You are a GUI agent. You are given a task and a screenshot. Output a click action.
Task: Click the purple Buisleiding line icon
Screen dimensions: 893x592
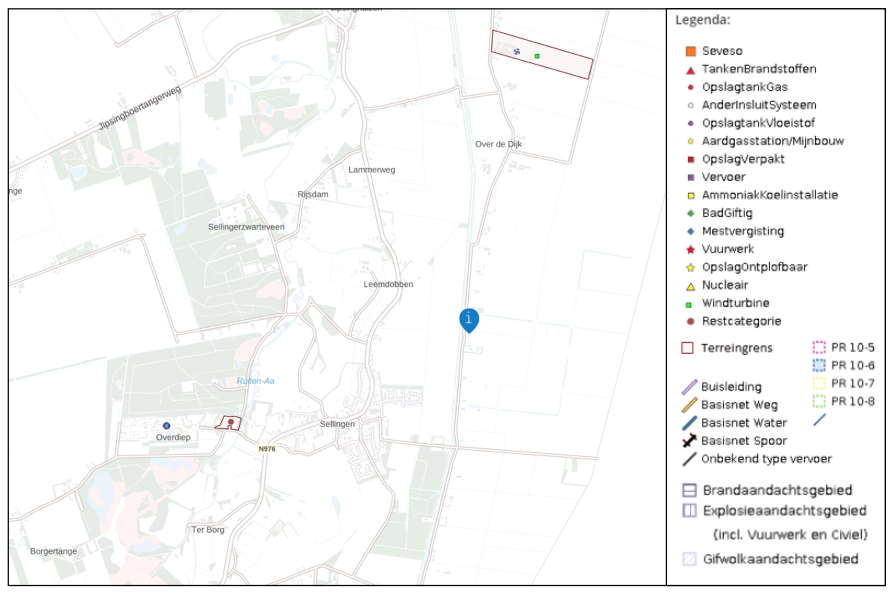tap(689, 387)
